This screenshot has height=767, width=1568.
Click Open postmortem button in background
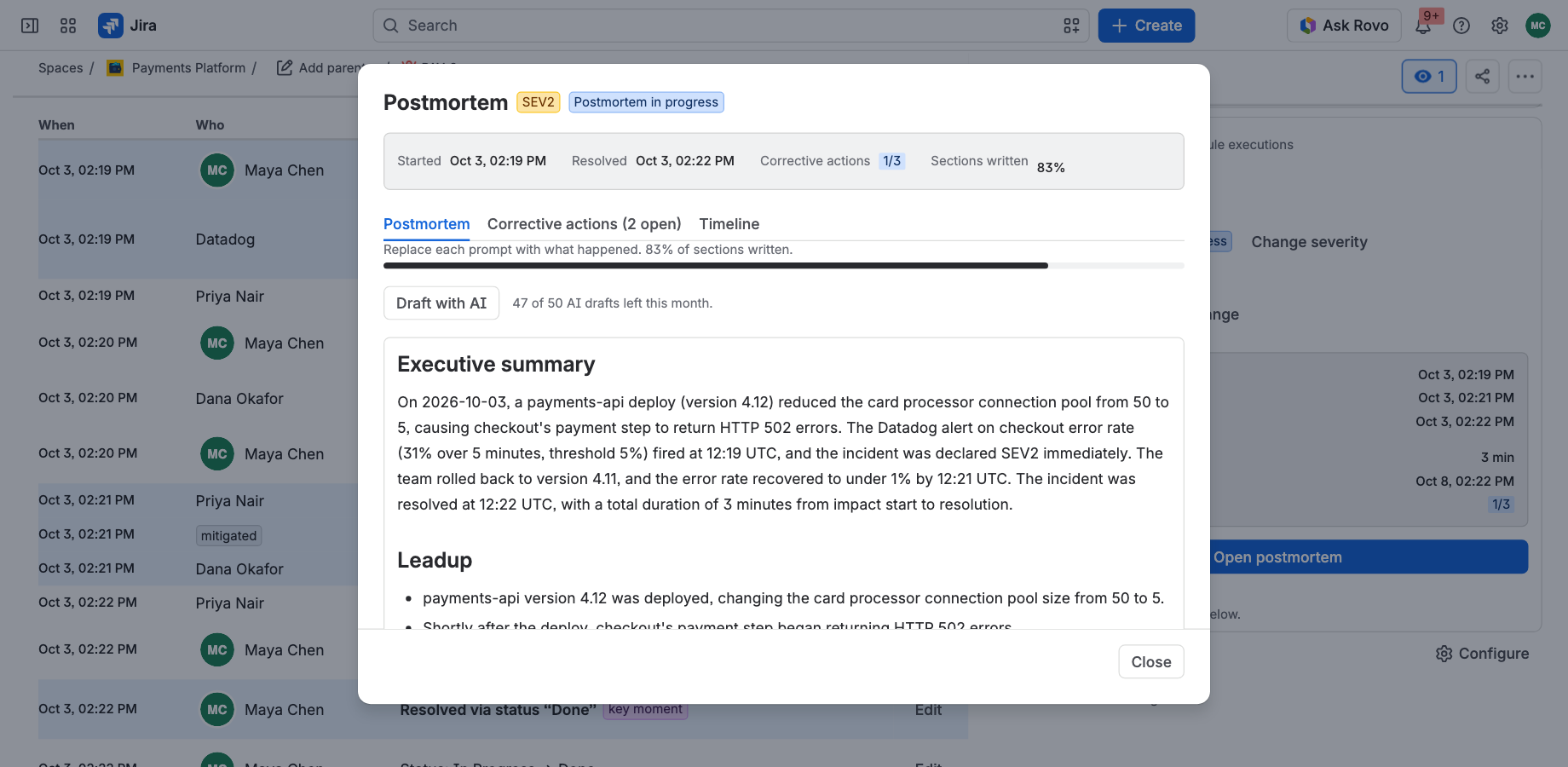(x=1369, y=557)
